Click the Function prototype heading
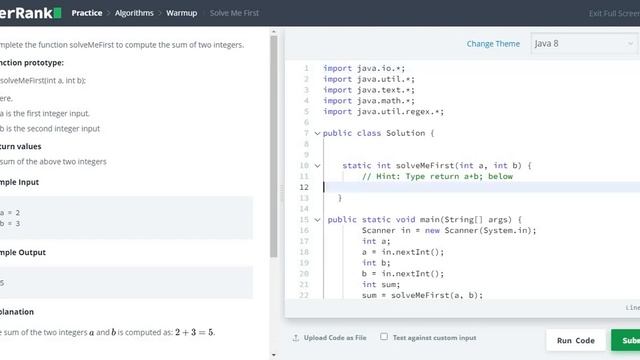Image resolution: width=640 pixels, height=360 pixels. (32, 62)
